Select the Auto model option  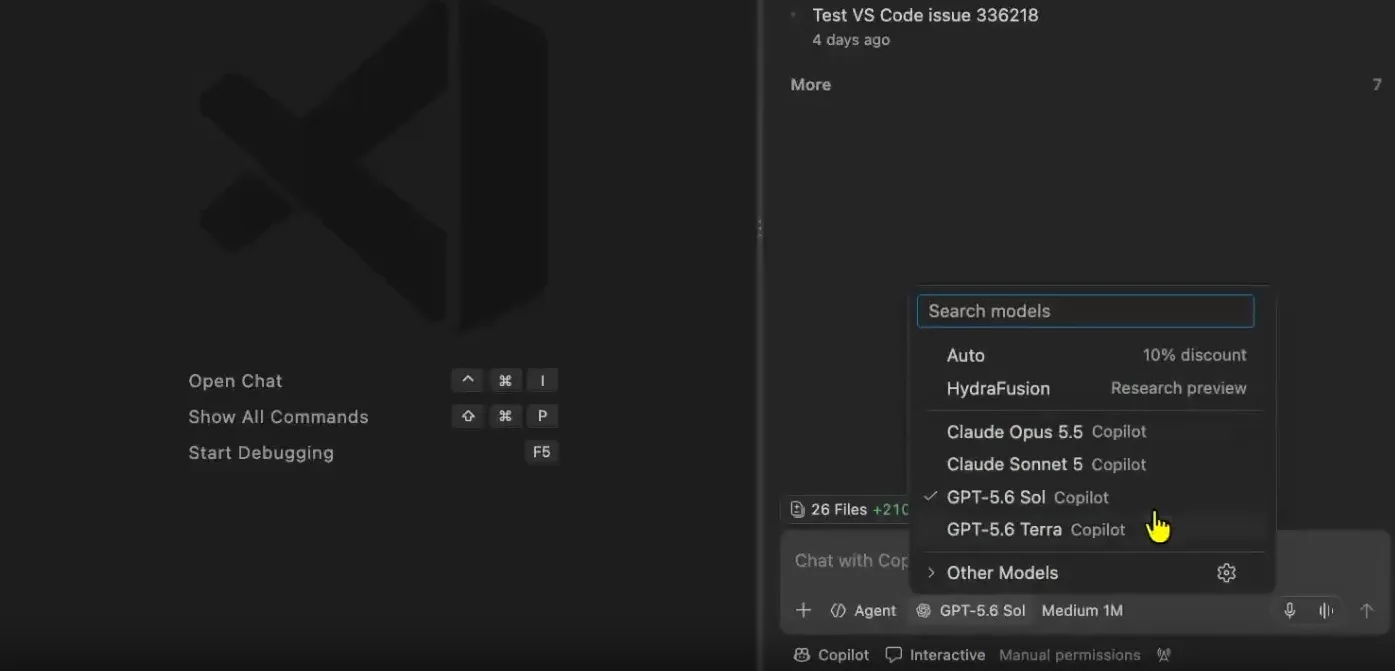[1091, 356]
